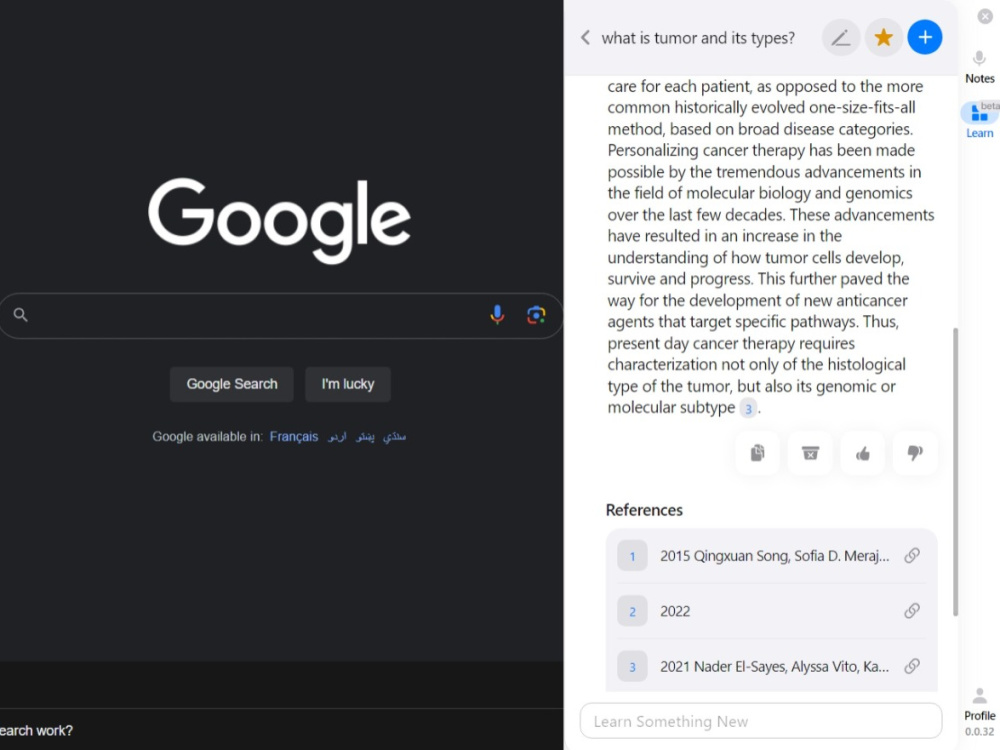Click the magnifier icon in Google search box
The image size is (1000, 750).
coord(20,314)
